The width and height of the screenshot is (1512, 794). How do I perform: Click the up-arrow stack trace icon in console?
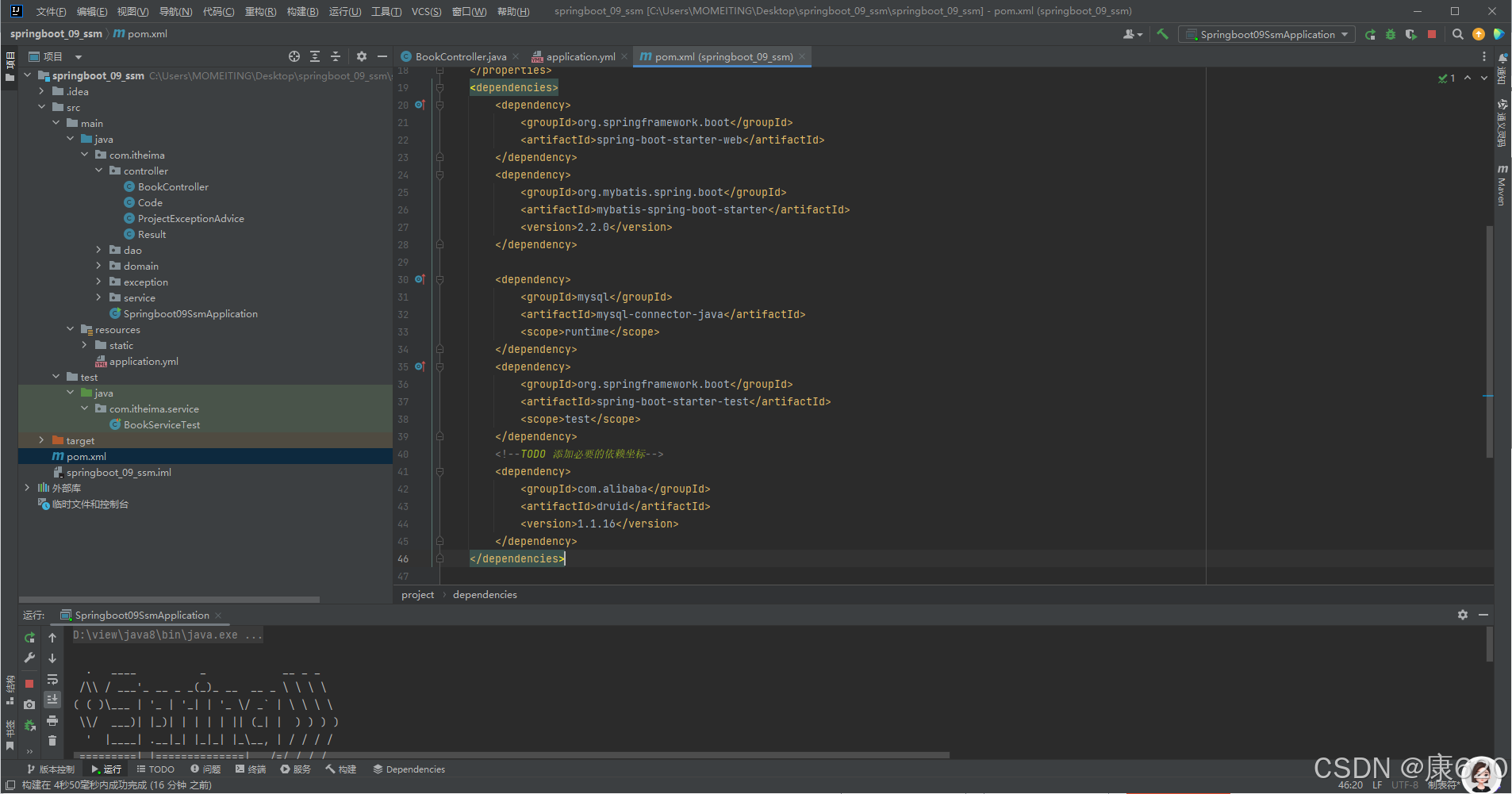[x=52, y=638]
